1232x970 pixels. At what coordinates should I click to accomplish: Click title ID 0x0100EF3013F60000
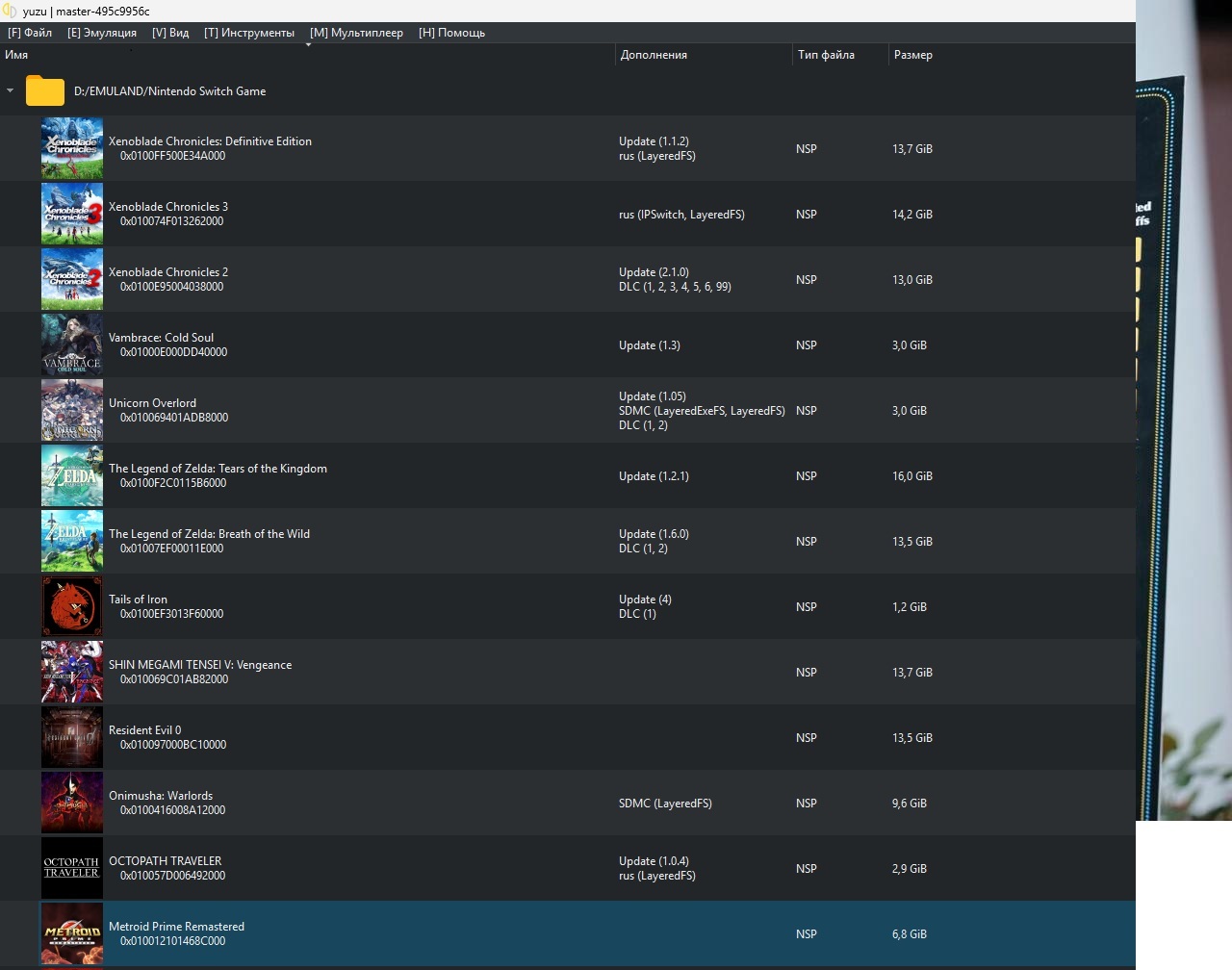171,614
